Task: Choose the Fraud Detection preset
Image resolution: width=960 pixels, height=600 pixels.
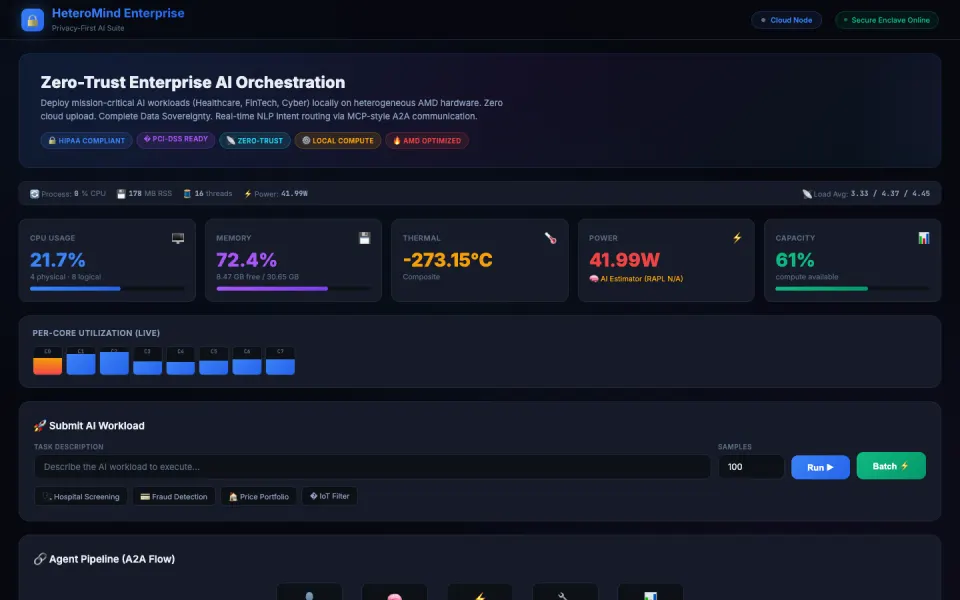Action: tap(174, 497)
